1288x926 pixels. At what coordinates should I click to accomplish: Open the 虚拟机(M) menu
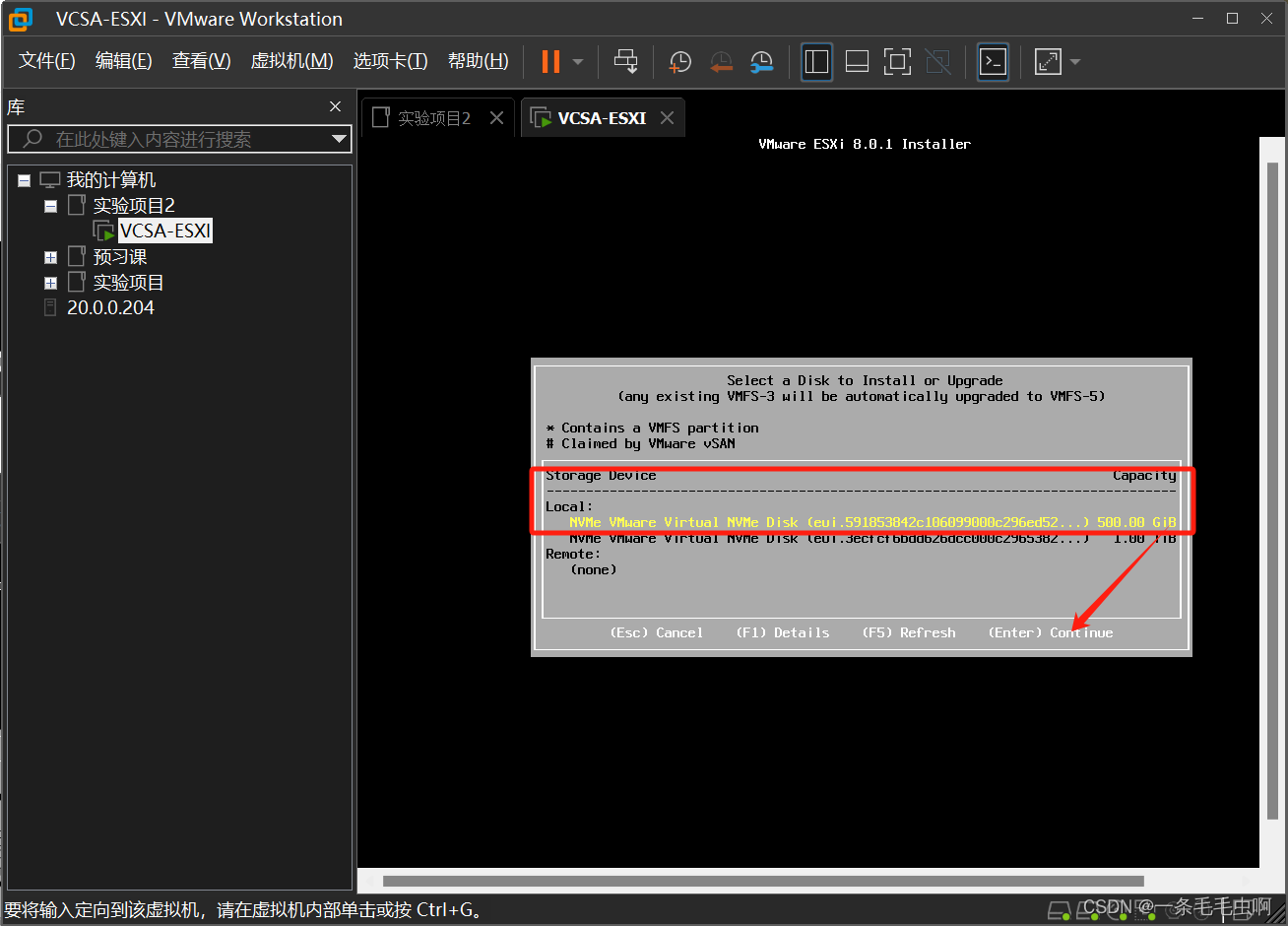pyautogui.click(x=292, y=61)
